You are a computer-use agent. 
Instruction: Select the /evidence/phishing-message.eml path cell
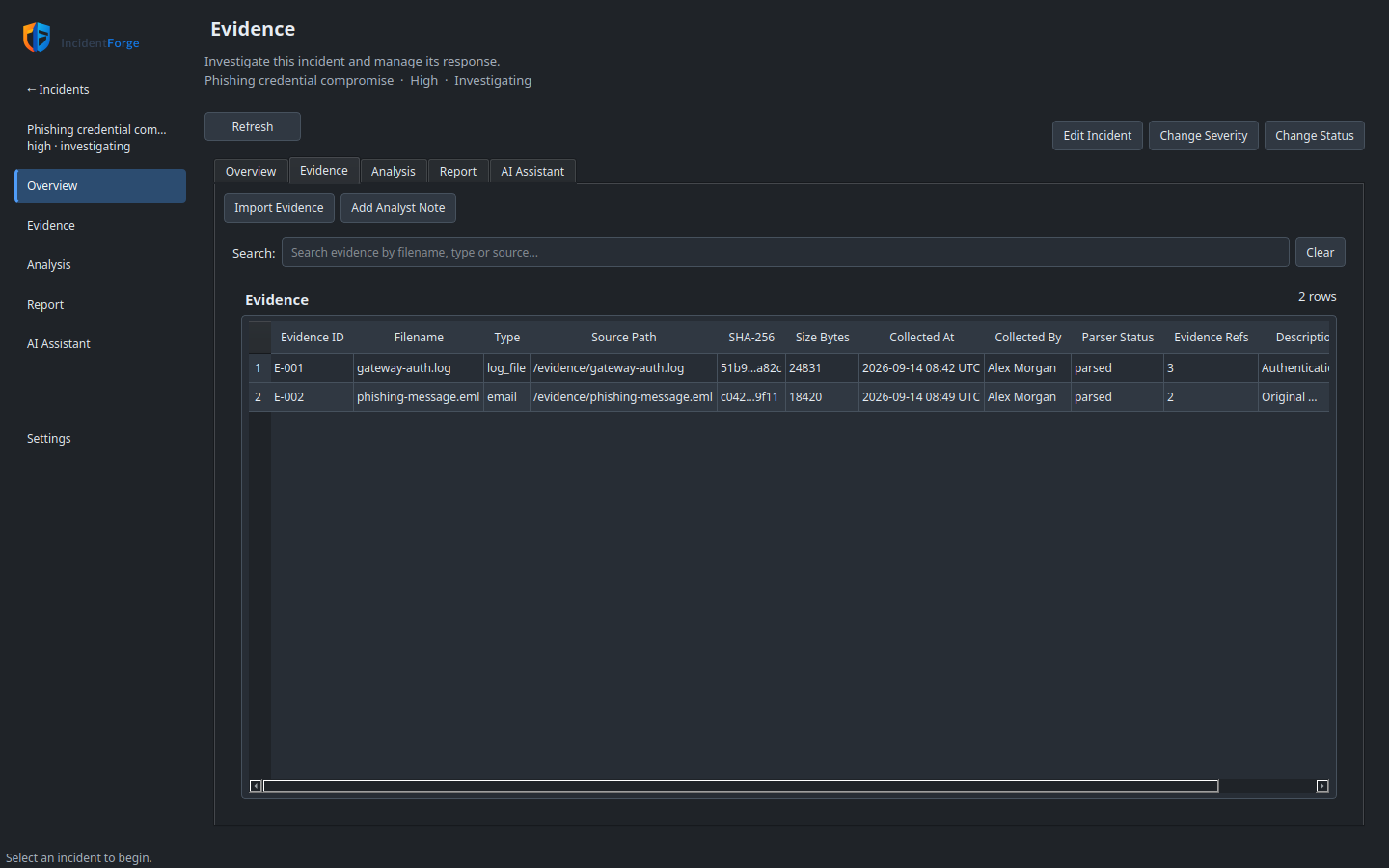click(623, 396)
